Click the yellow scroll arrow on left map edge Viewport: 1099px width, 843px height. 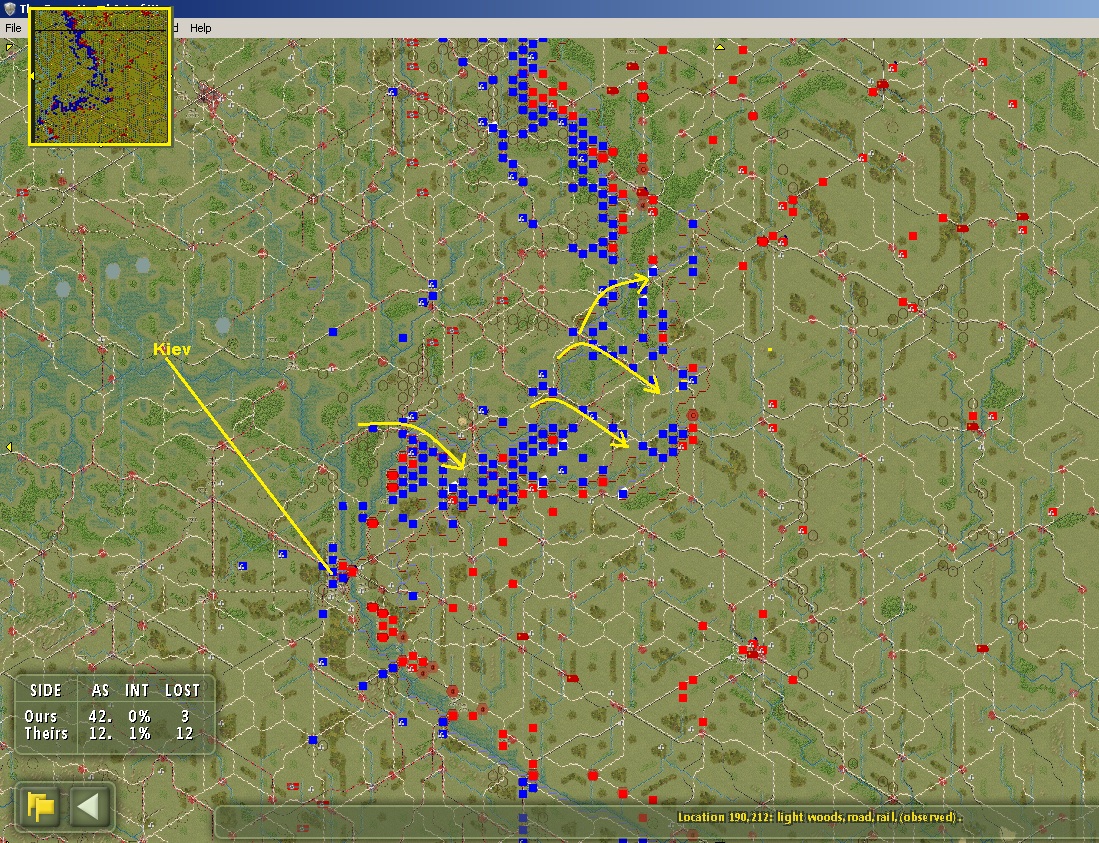click(x=8, y=446)
